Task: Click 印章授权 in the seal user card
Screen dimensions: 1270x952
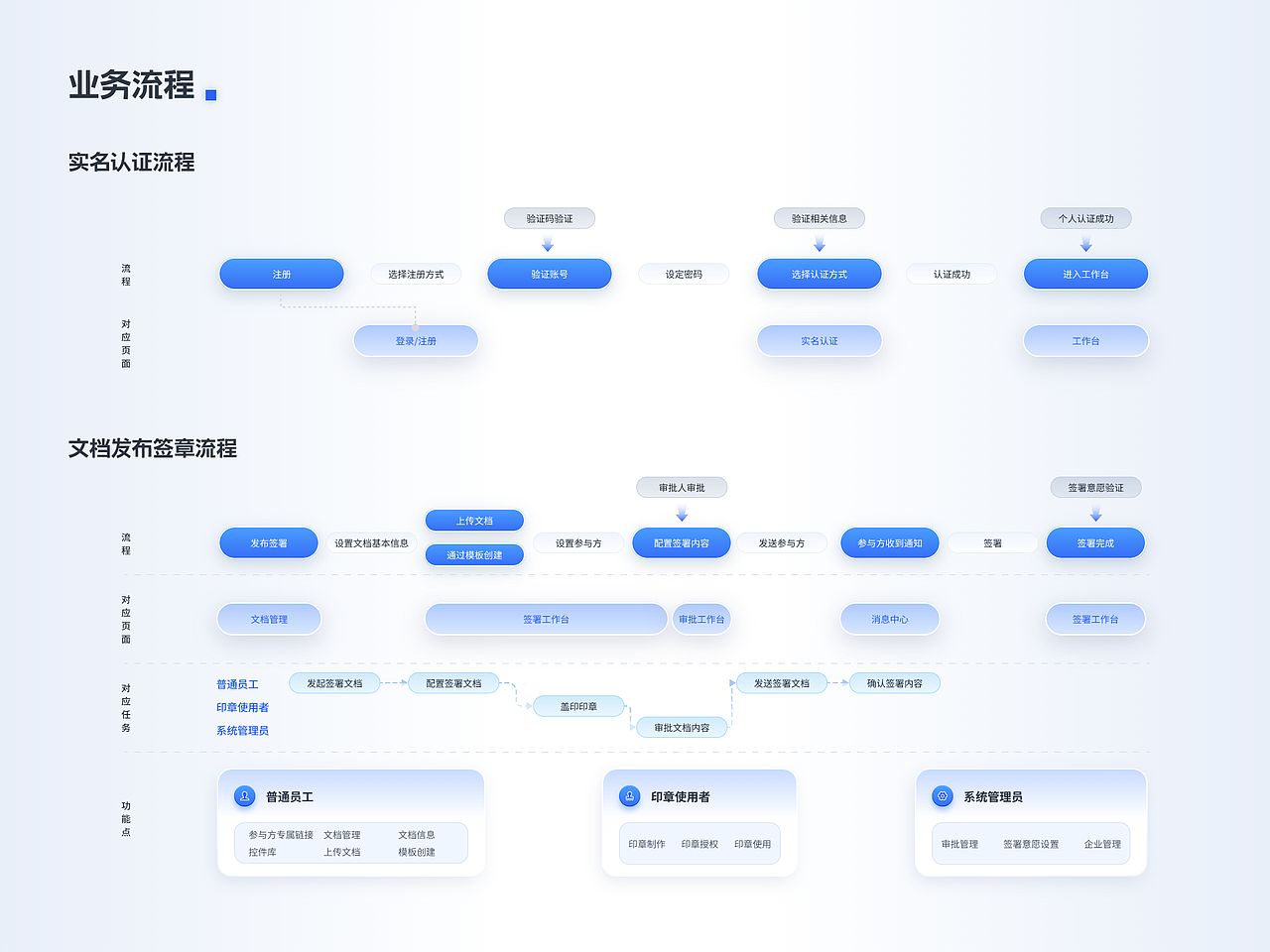Action: coord(698,843)
